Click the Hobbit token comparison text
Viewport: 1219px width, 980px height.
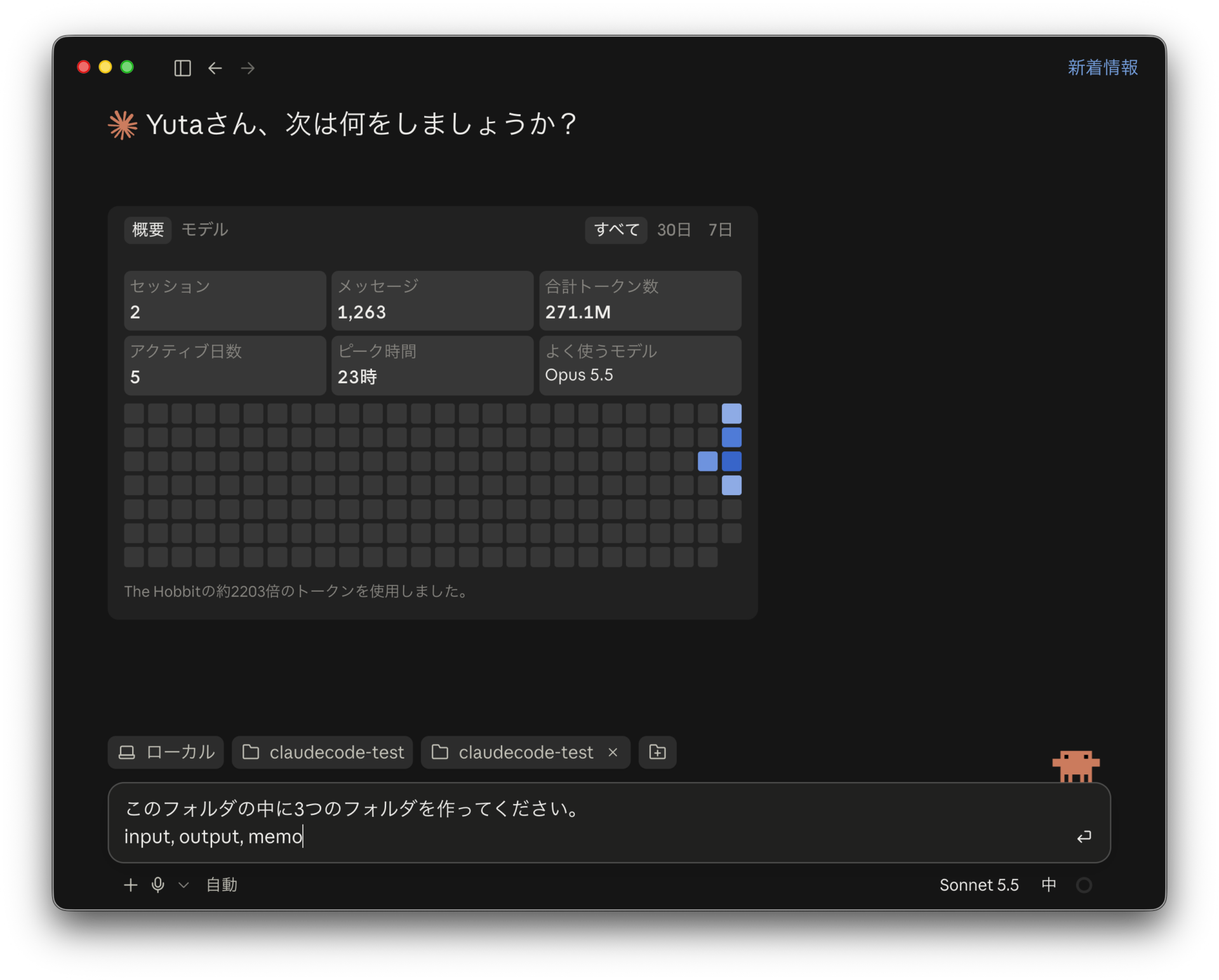(297, 592)
